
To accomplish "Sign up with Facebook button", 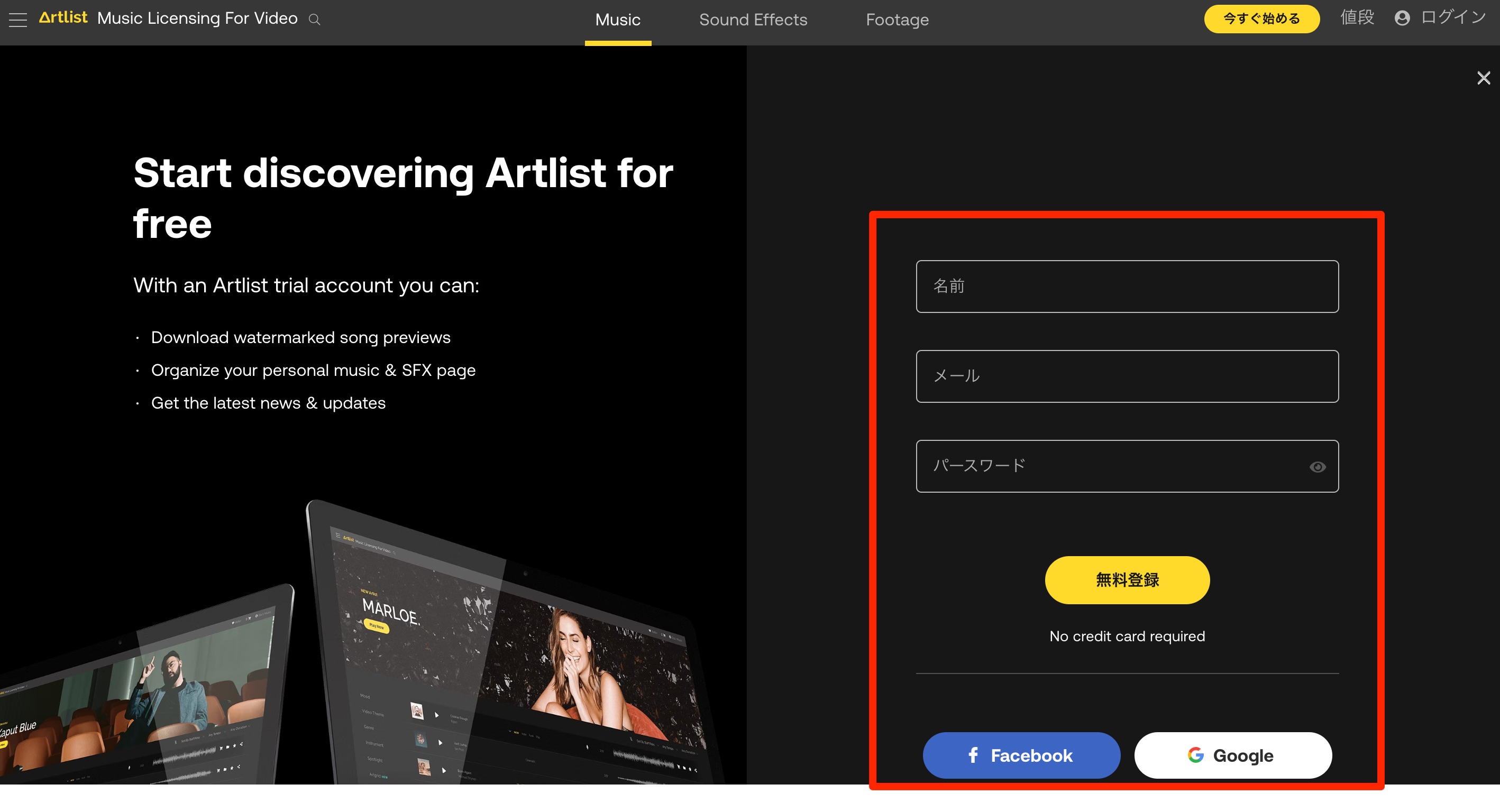I will [1021, 755].
